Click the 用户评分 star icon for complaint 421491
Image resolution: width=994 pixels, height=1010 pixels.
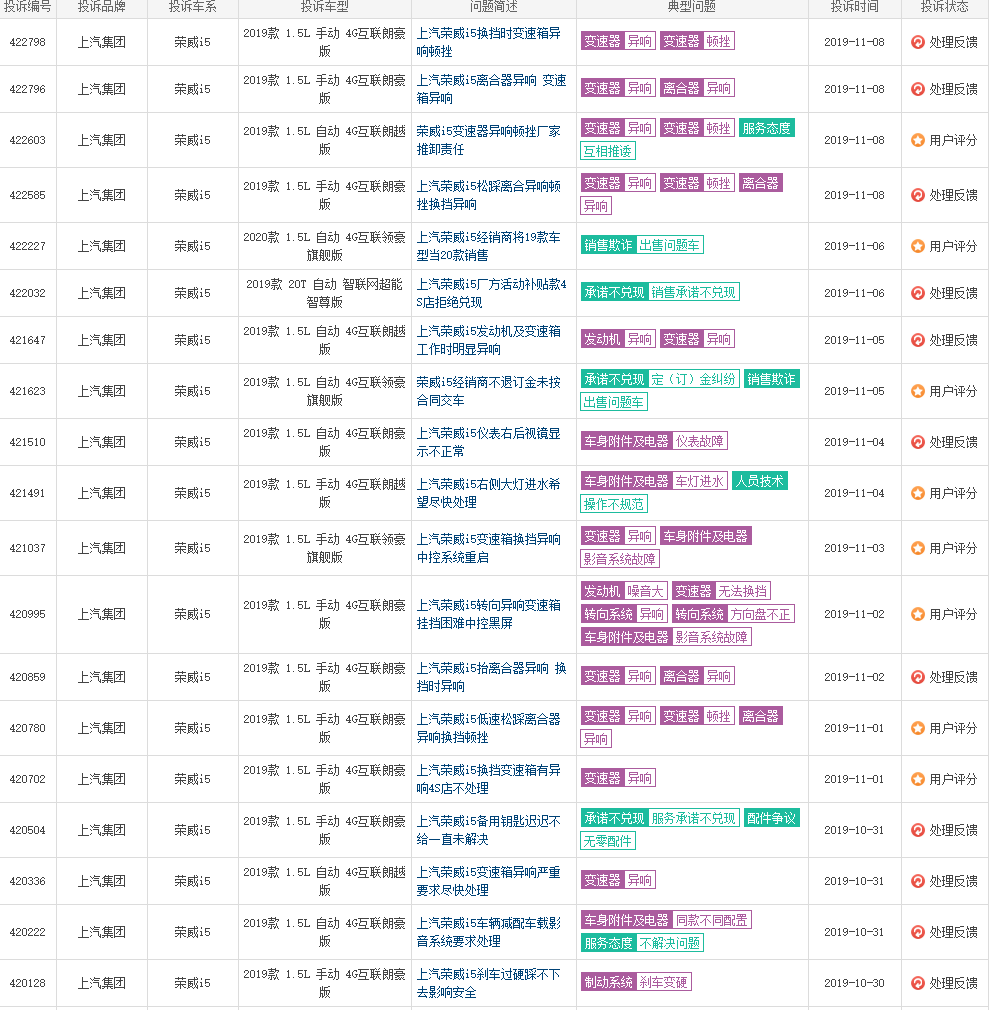917,493
